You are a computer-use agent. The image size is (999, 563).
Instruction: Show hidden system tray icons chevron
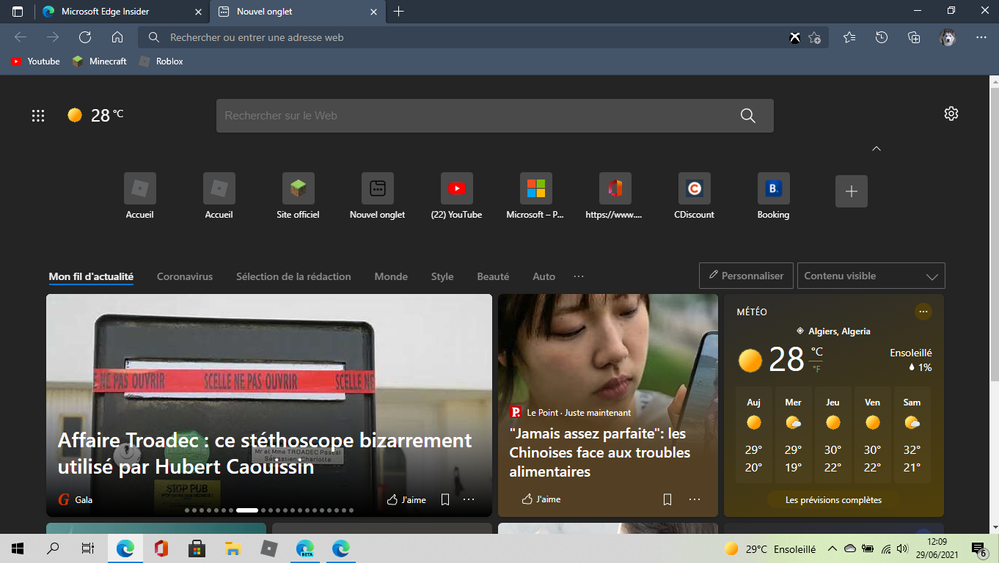point(832,548)
